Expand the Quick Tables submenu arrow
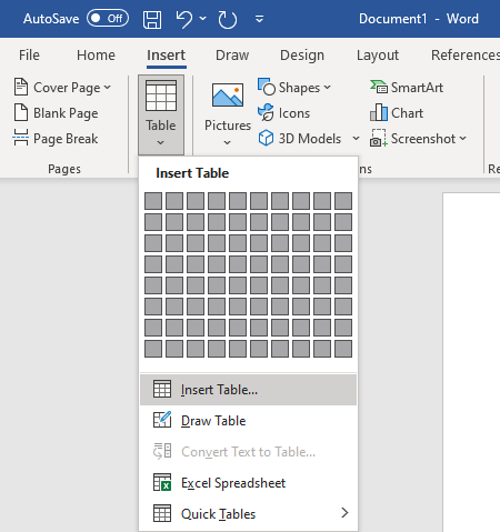 345,513
